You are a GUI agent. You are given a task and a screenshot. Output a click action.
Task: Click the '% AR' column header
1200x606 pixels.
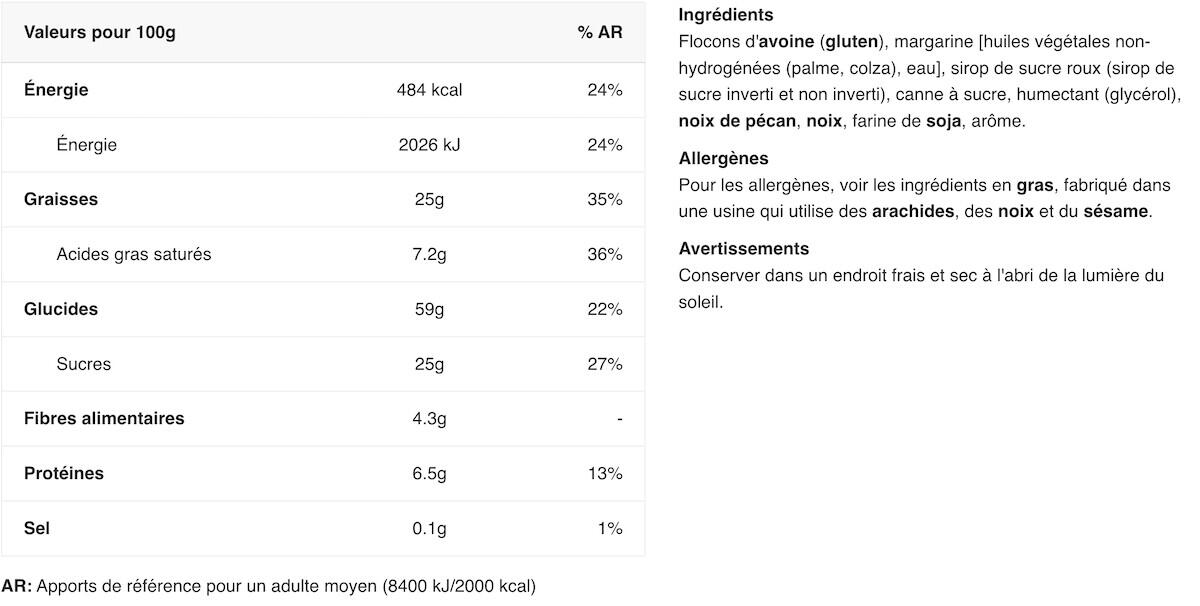600,32
